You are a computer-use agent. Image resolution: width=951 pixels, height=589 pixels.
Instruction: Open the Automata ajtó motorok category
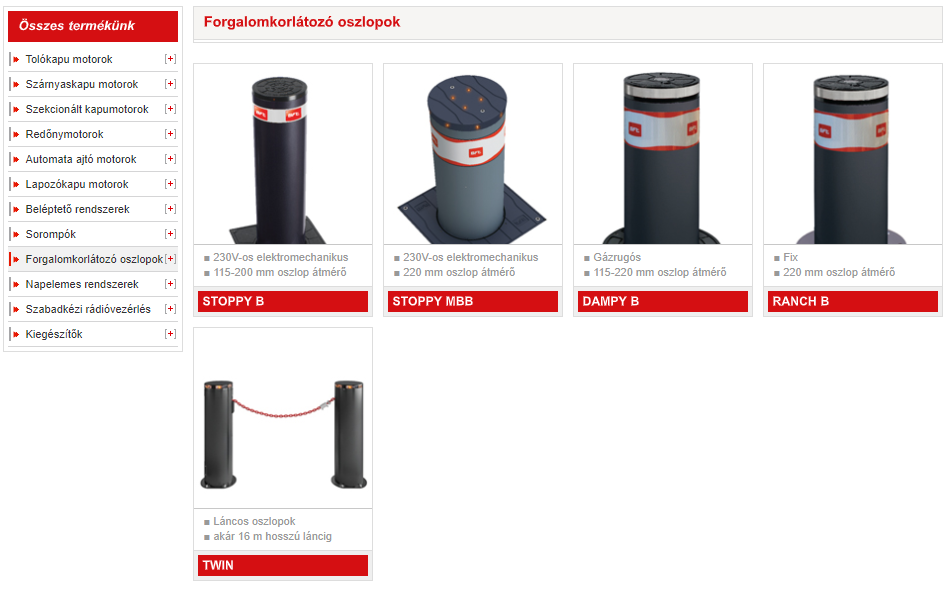81,159
